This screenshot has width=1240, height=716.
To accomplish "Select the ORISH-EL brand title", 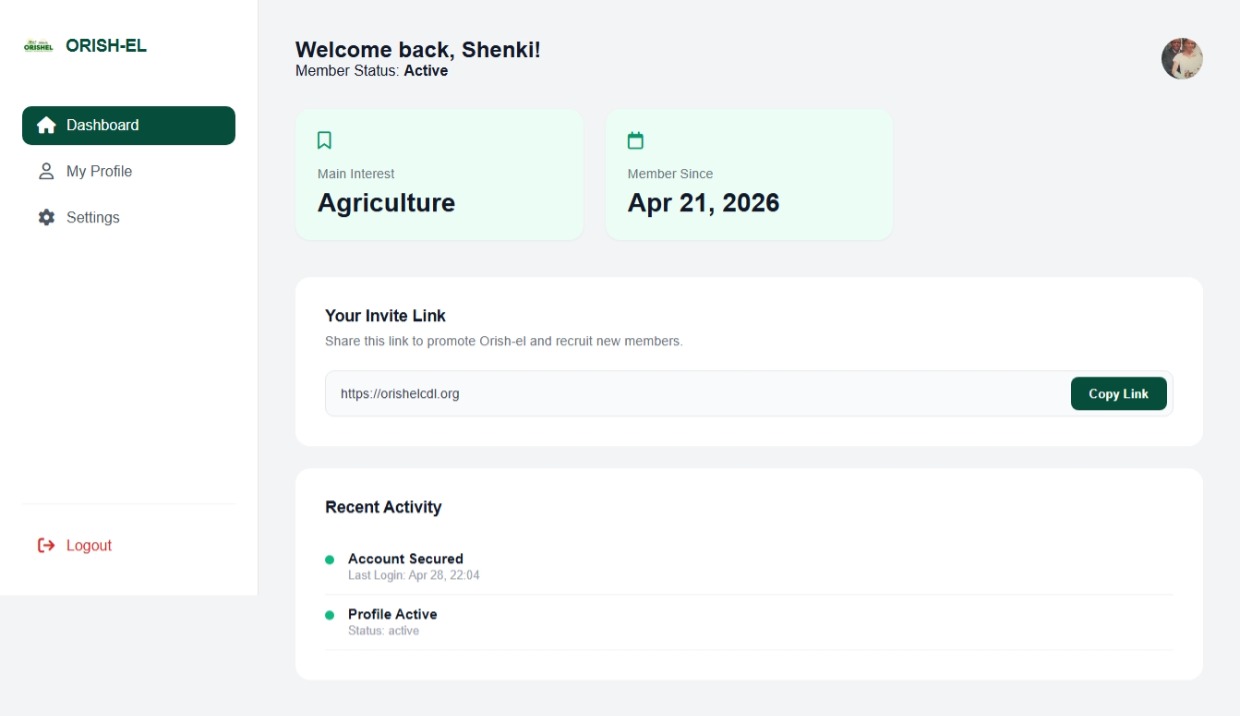I will (x=106, y=45).
